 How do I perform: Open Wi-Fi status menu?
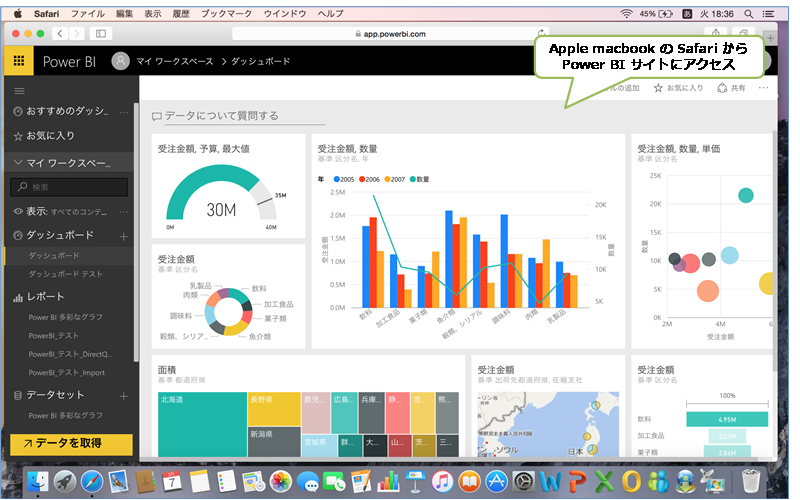pos(626,14)
